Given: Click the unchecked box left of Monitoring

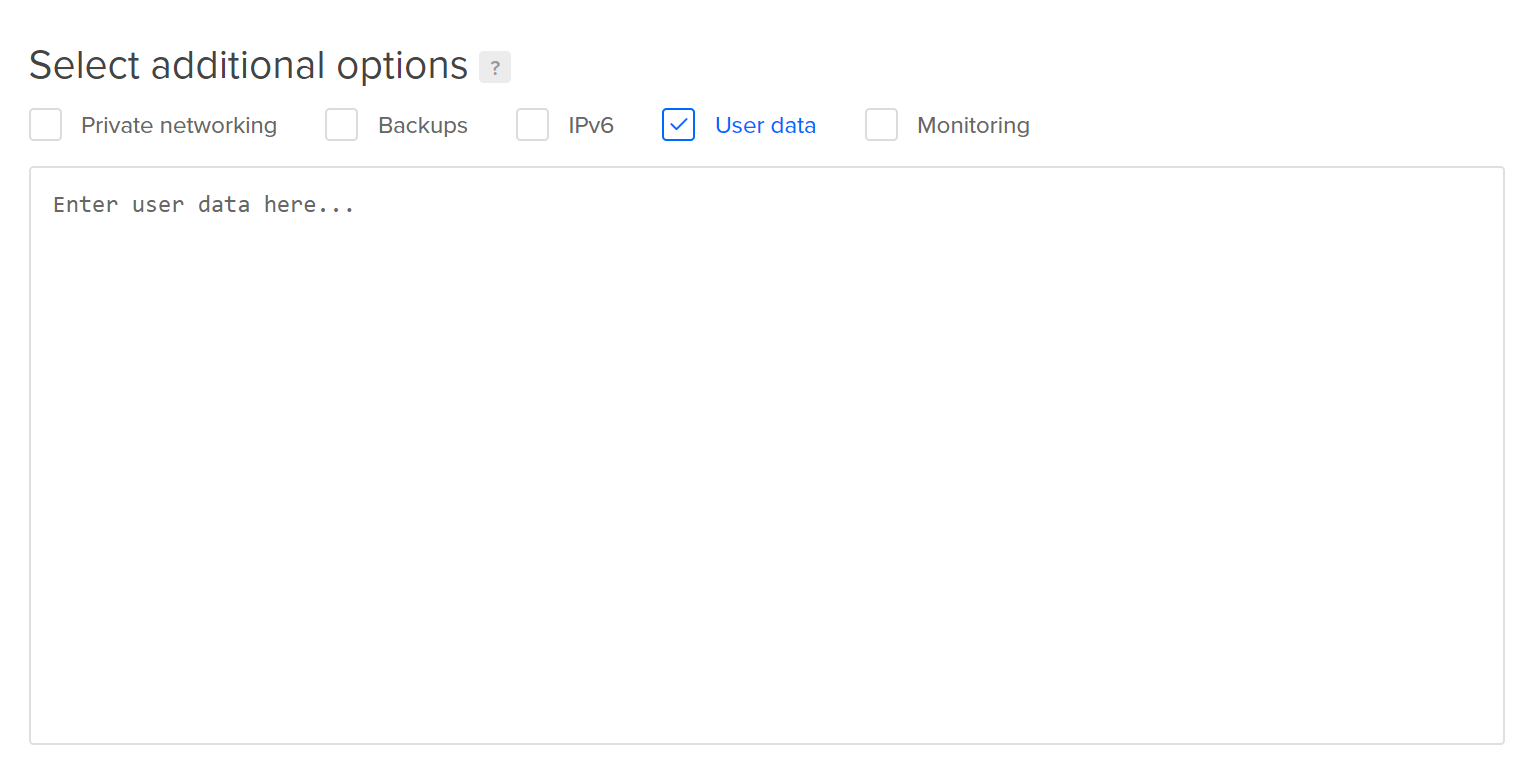Looking at the screenshot, I should [x=882, y=125].
